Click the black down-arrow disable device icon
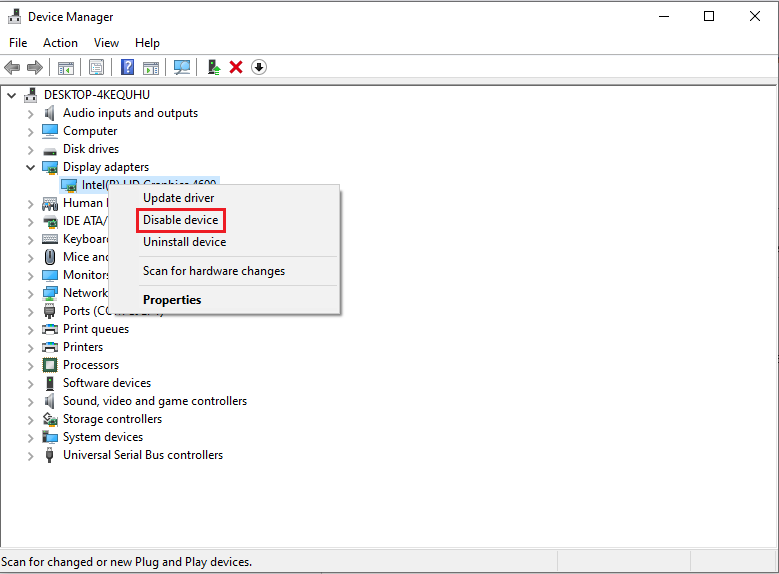 (x=259, y=67)
